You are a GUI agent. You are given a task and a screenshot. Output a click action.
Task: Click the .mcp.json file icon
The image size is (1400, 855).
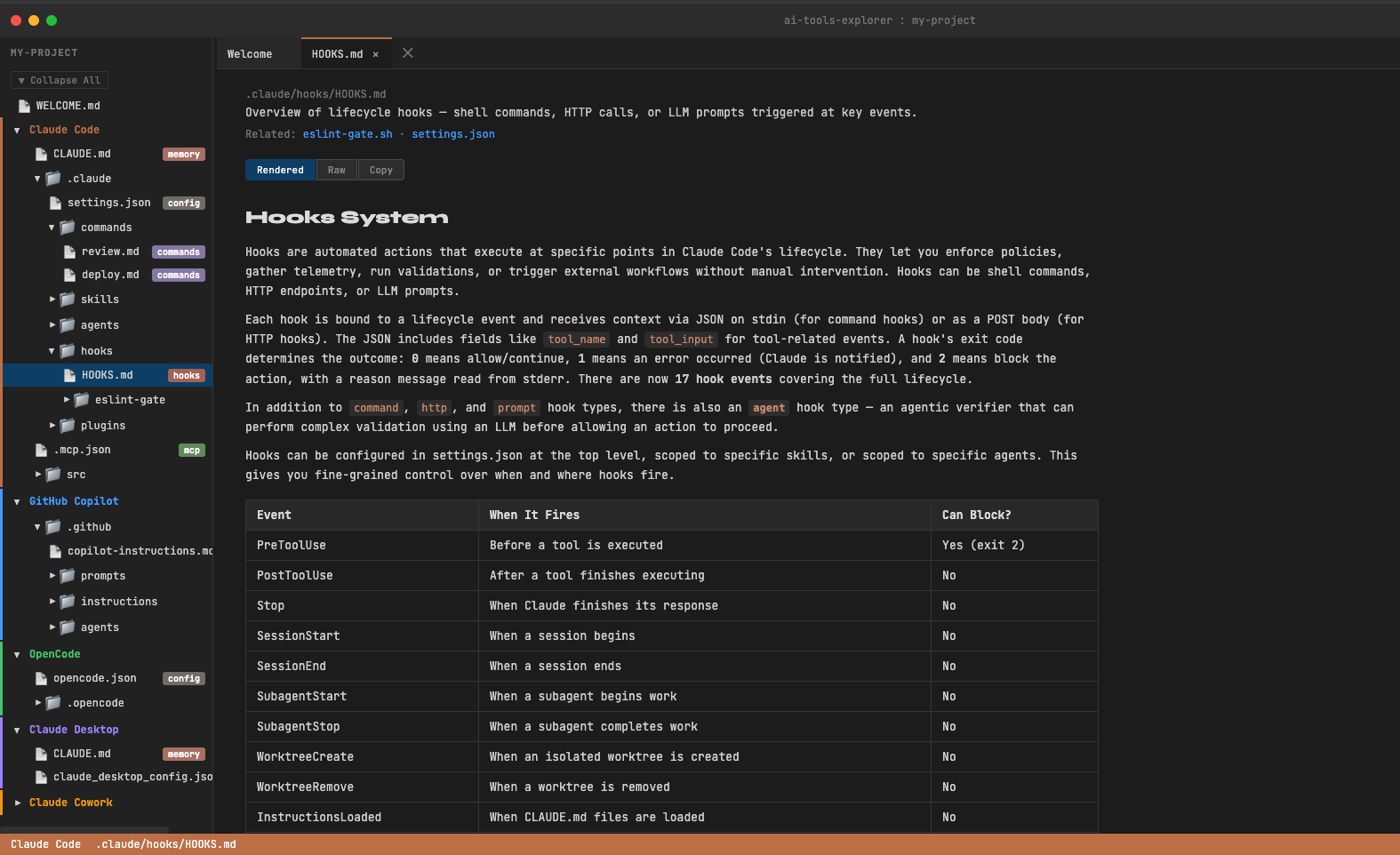click(x=41, y=450)
